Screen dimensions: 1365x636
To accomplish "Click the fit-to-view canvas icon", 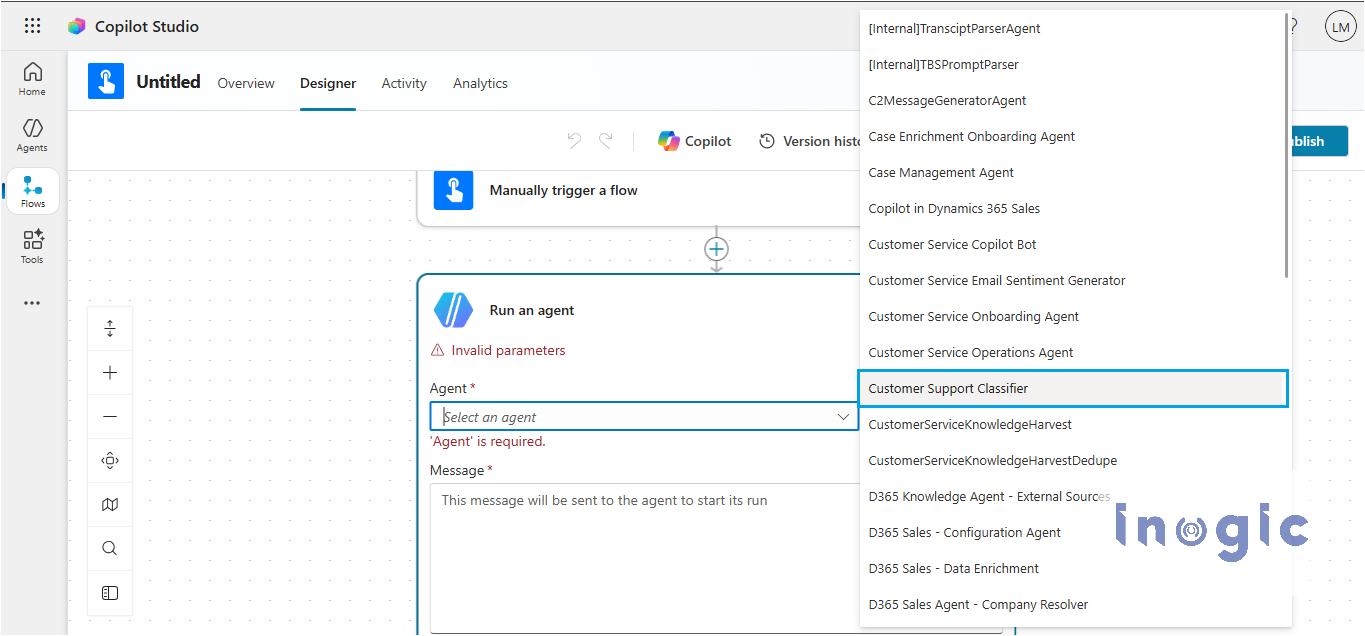I will click(x=110, y=461).
